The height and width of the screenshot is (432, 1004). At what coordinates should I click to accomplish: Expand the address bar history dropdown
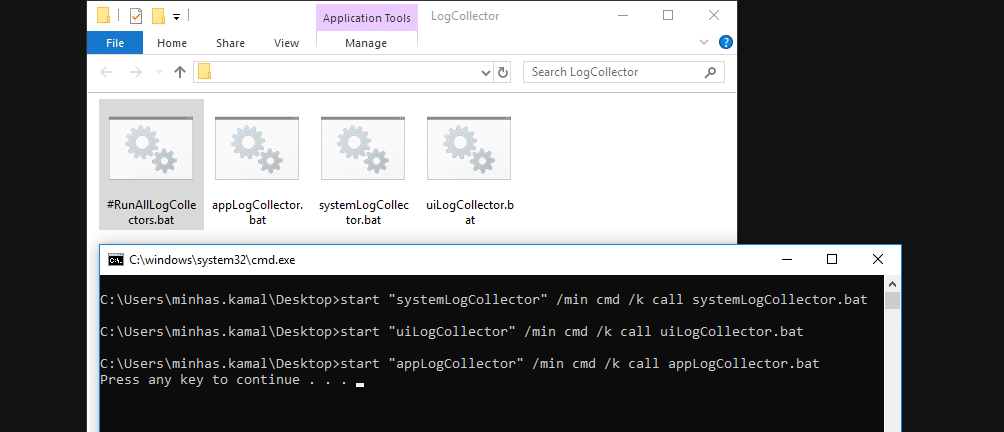pos(486,72)
